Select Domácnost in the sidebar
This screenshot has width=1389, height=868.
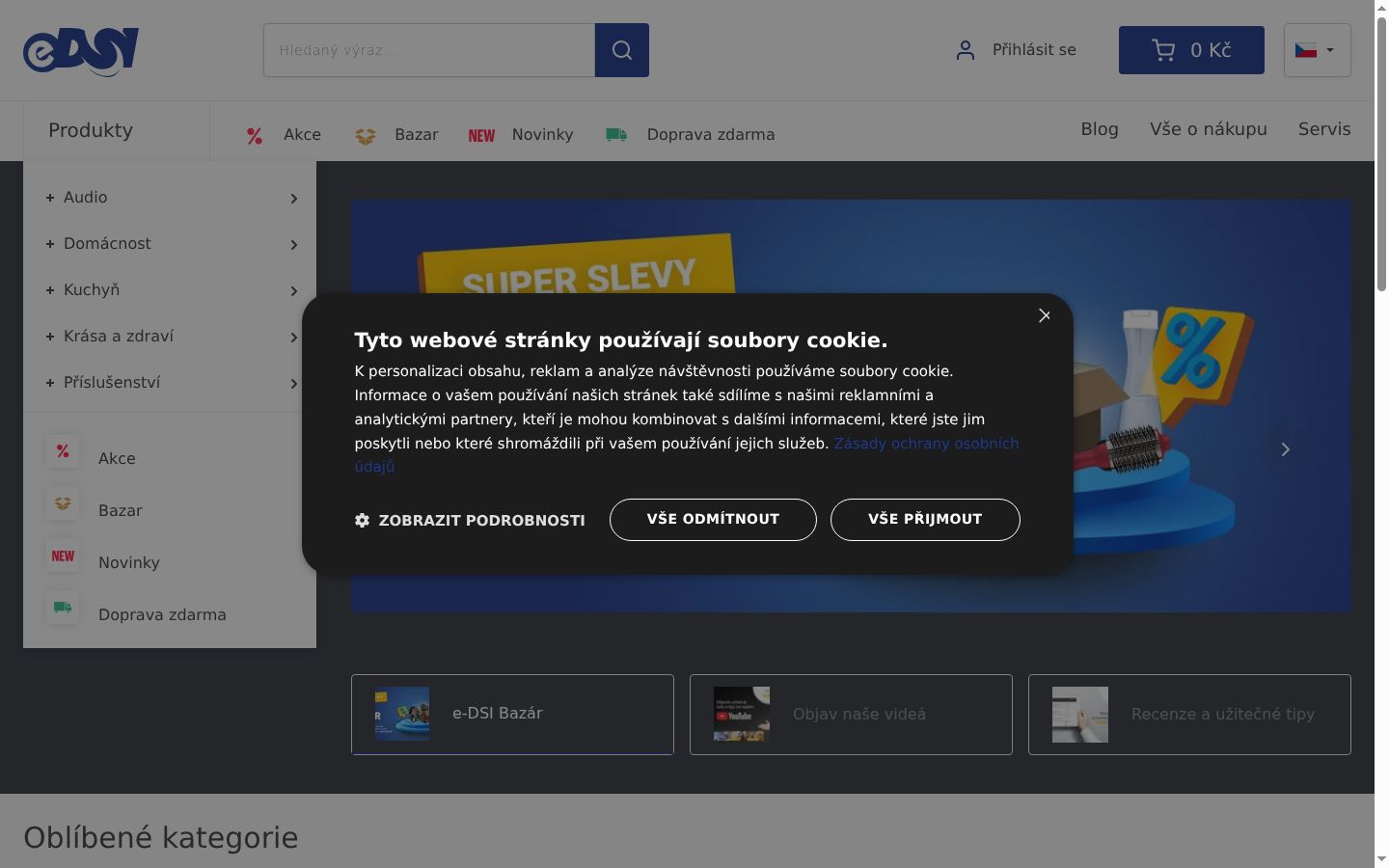[107, 243]
